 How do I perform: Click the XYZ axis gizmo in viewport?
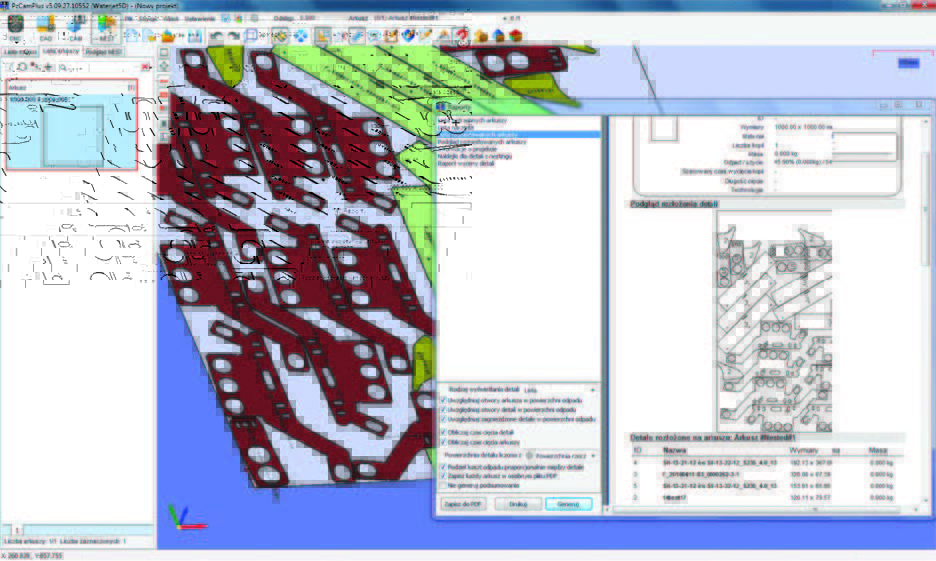(187, 518)
